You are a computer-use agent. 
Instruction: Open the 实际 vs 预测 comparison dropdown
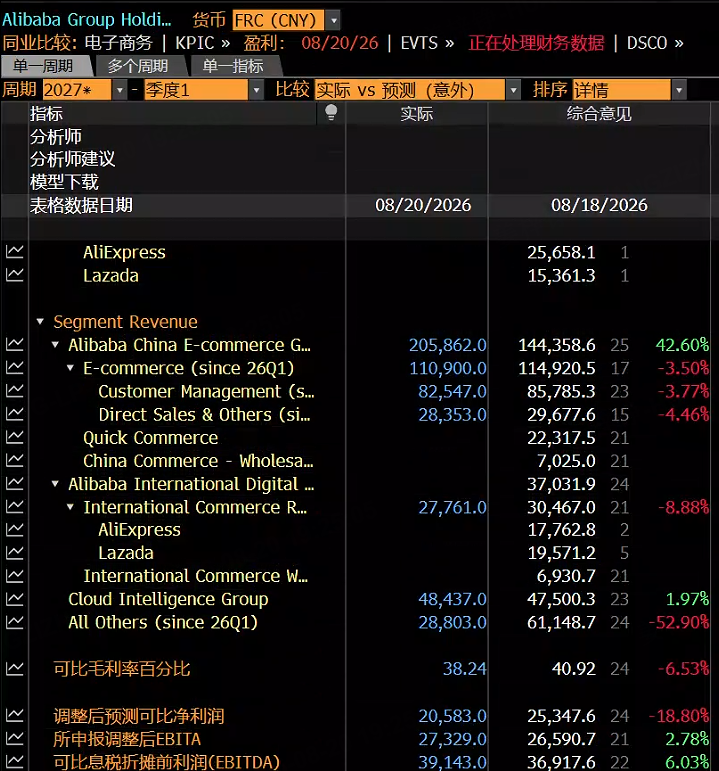click(512, 90)
